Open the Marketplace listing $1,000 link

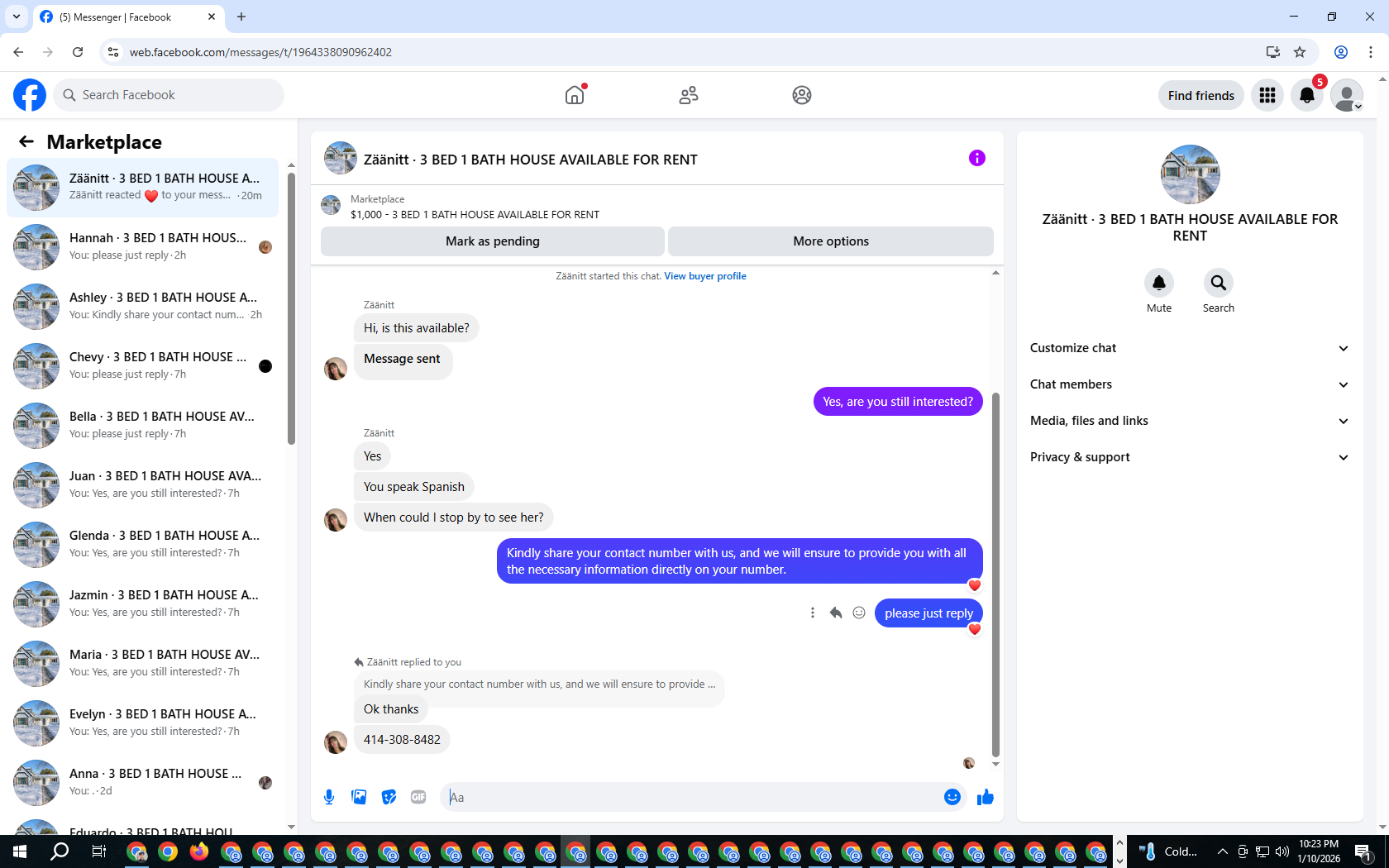(x=475, y=215)
